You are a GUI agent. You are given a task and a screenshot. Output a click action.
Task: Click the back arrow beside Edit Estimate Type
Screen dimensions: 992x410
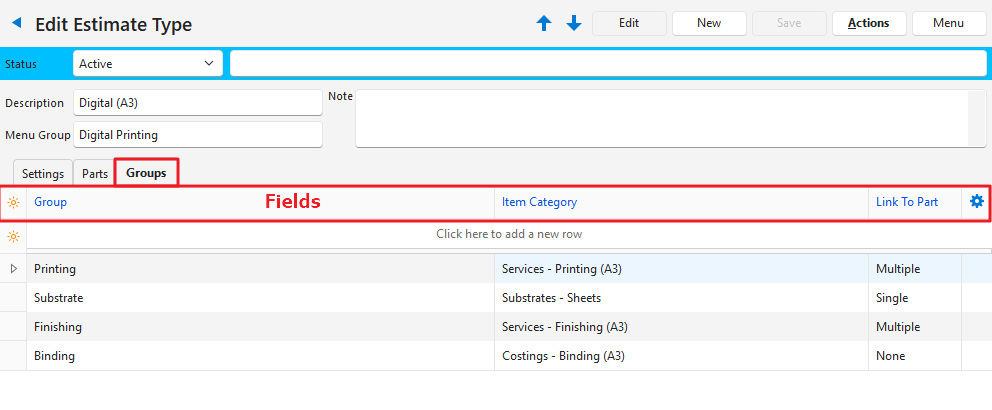click(x=16, y=23)
